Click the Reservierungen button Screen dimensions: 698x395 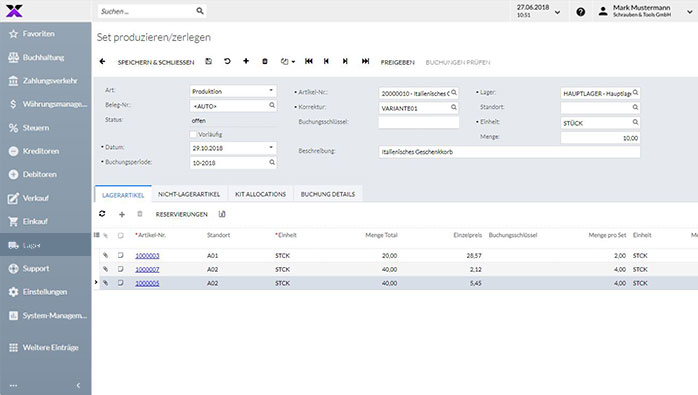click(x=182, y=214)
